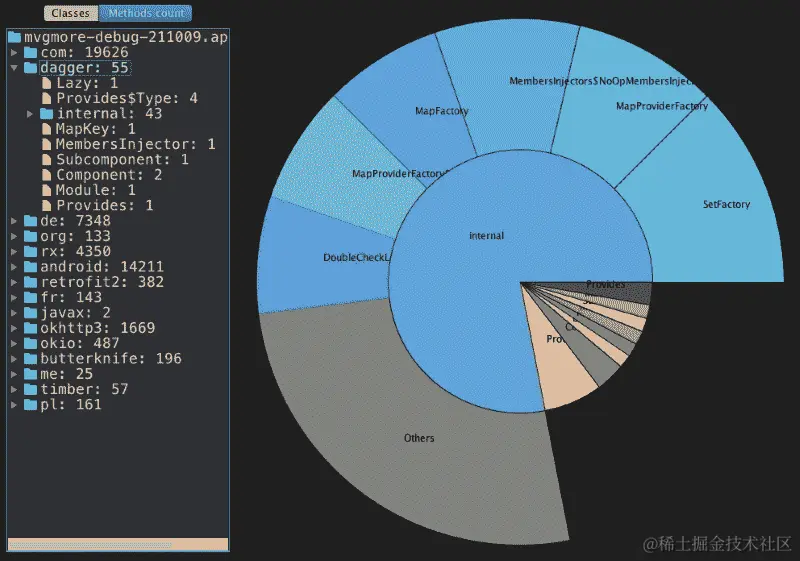Viewport: 800px width, 561px height.
Task: Click the mvgmore-debug apk root folder icon
Action: pos(14,37)
